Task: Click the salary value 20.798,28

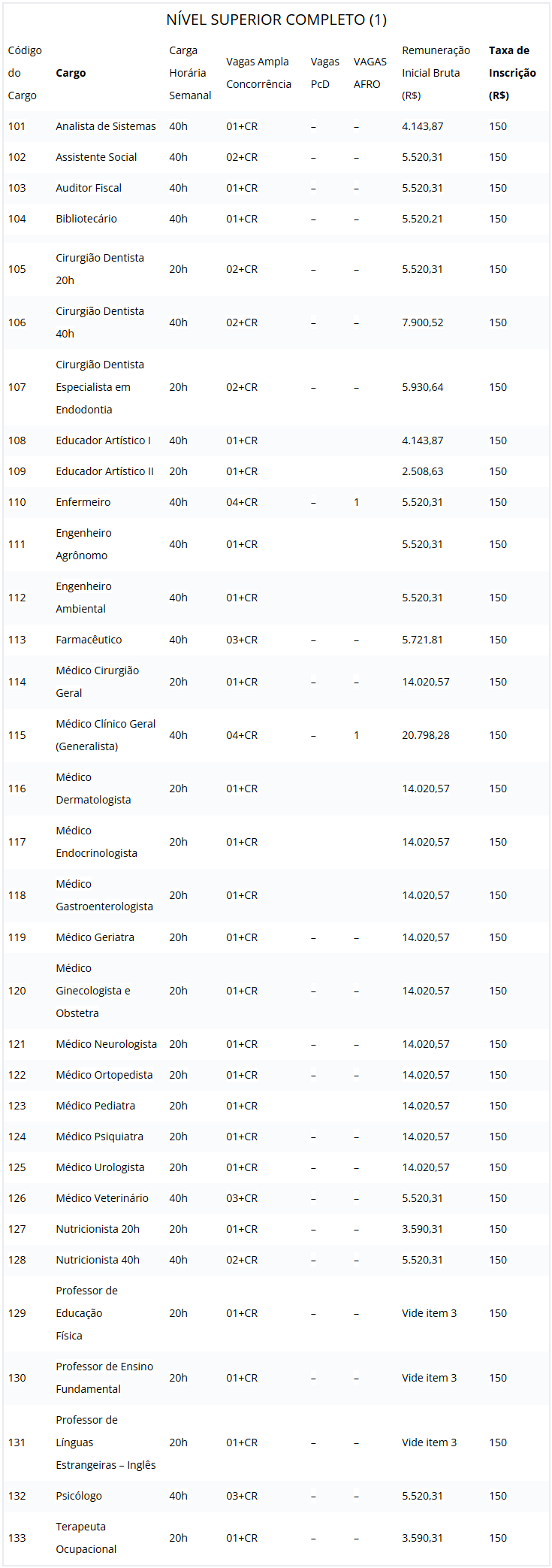Action: (x=426, y=735)
